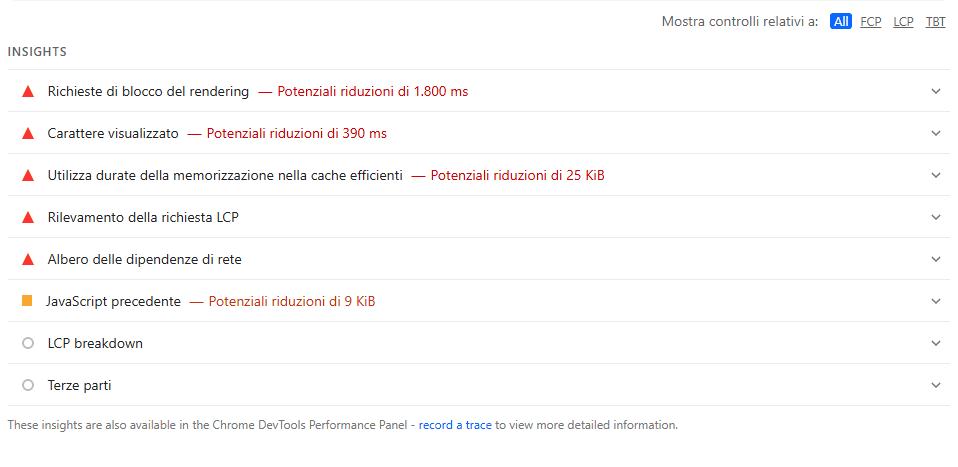Image resolution: width=958 pixels, height=467 pixels.
Task: Click gray circle icon beside Terze parti
Action: [x=28, y=385]
